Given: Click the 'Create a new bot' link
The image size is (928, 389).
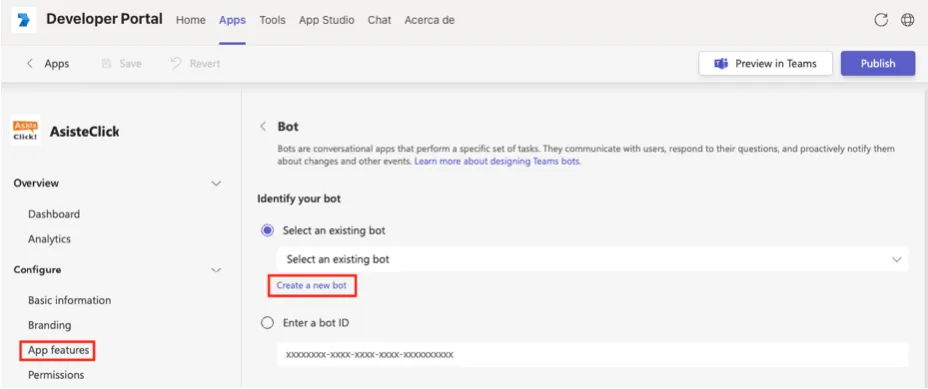Looking at the screenshot, I should pyautogui.click(x=311, y=285).
